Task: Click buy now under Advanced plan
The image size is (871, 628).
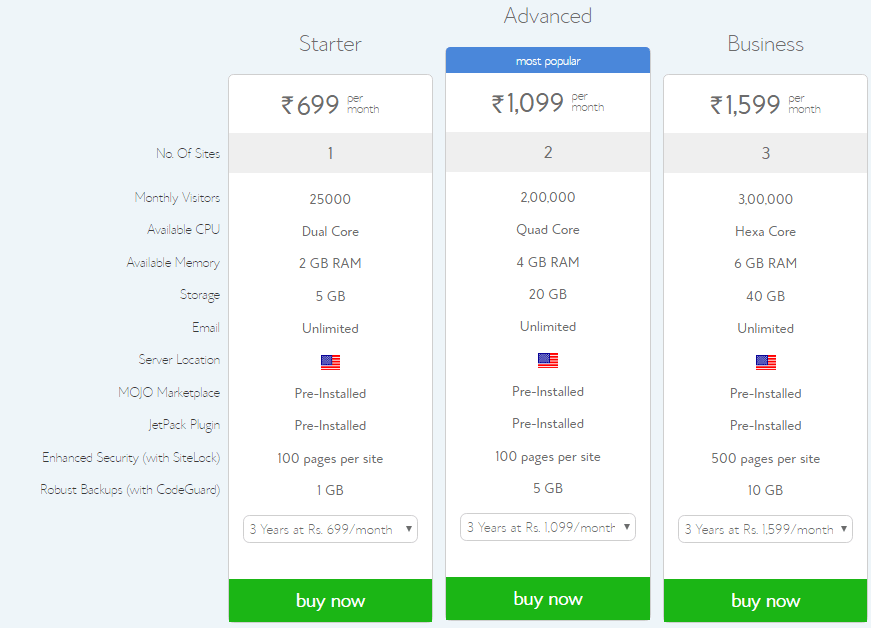Action: tap(548, 599)
